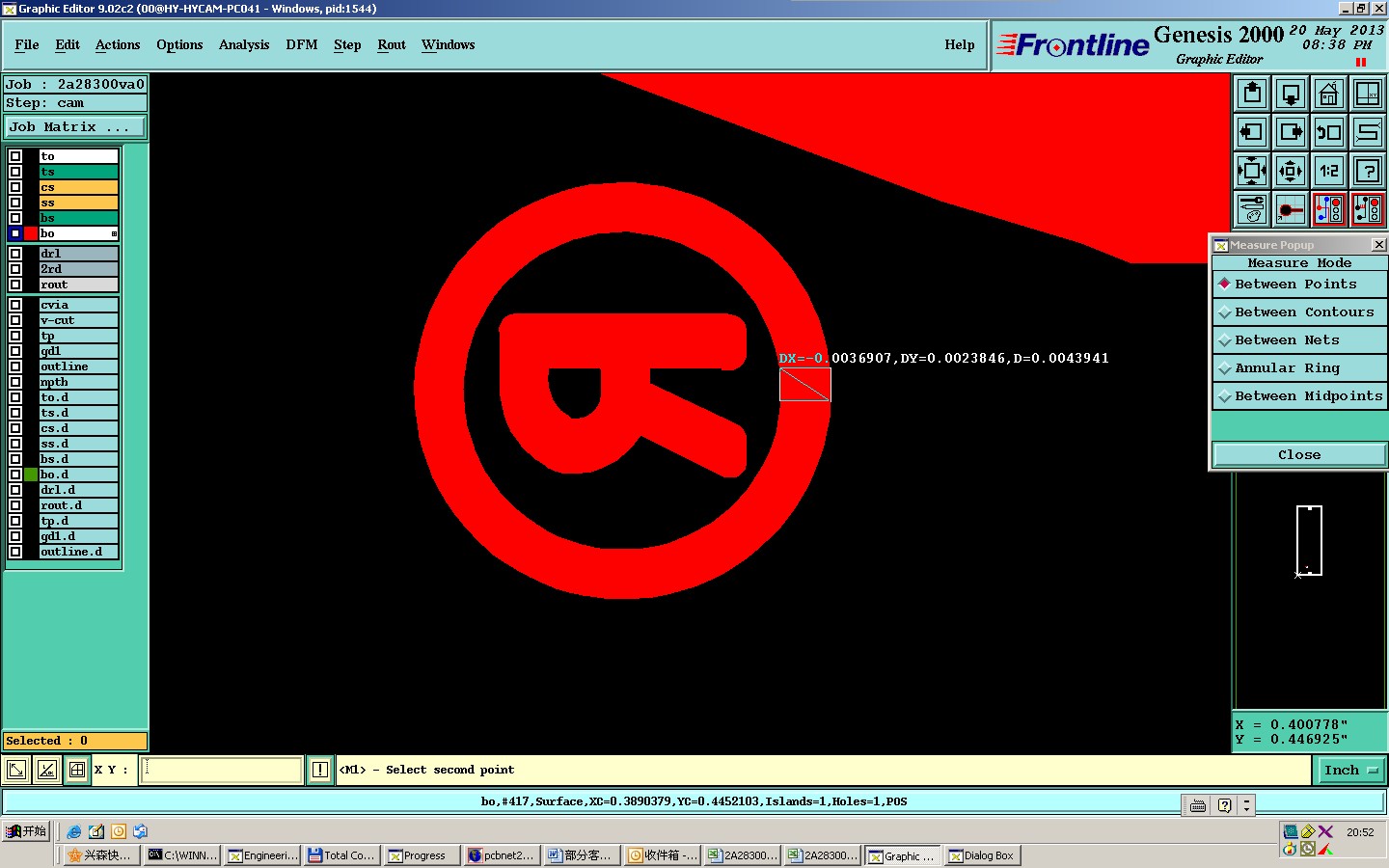Open the Help menu

(960, 45)
